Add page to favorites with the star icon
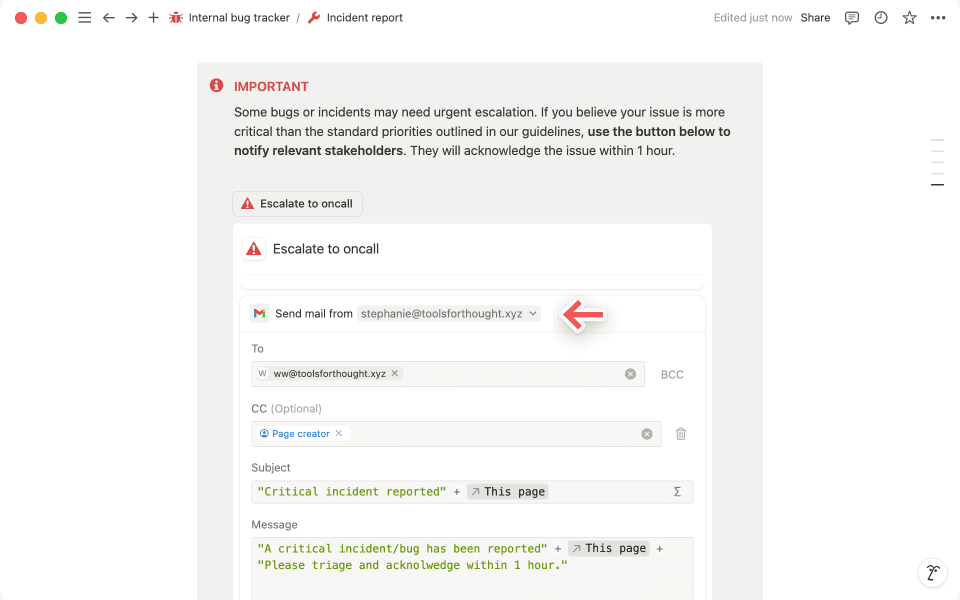Image resolution: width=960 pixels, height=600 pixels. (x=909, y=17)
